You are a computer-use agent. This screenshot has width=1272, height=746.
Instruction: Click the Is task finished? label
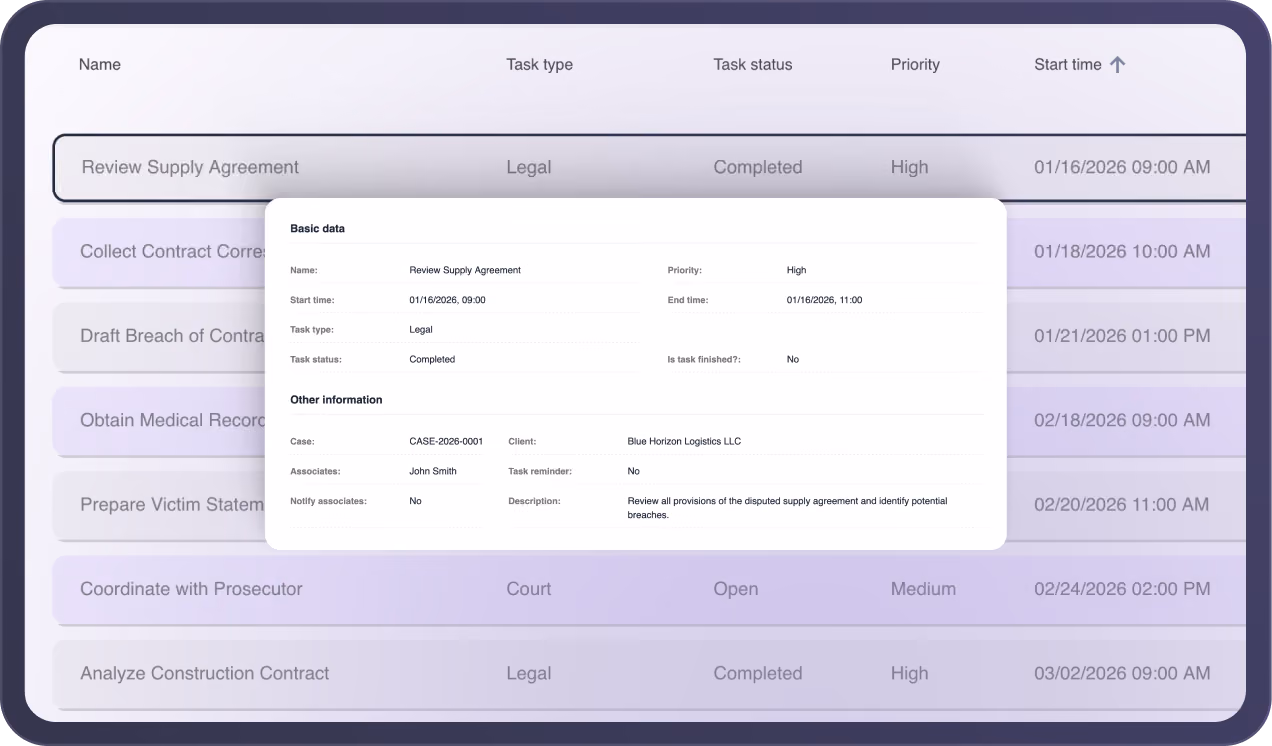point(704,359)
